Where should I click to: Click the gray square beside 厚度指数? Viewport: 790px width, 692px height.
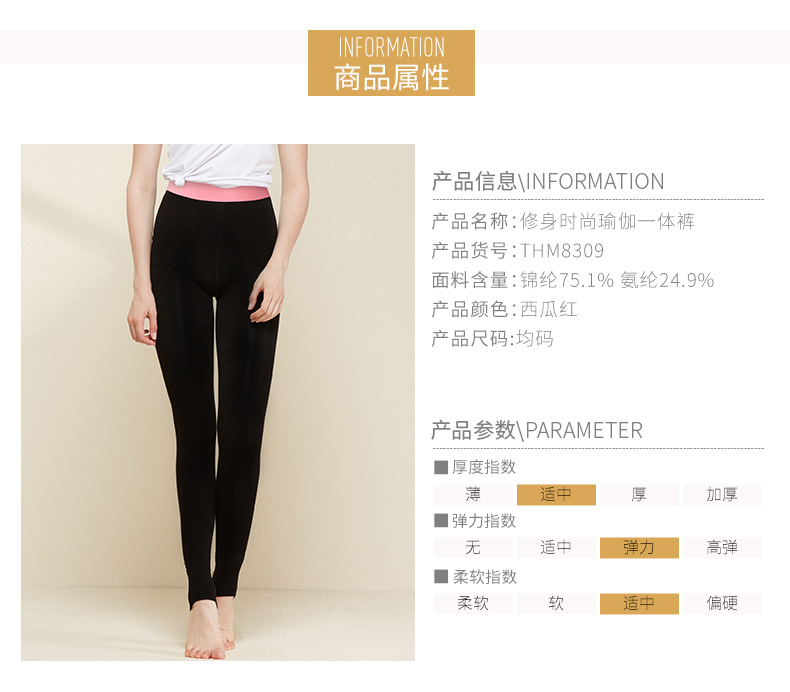441,467
